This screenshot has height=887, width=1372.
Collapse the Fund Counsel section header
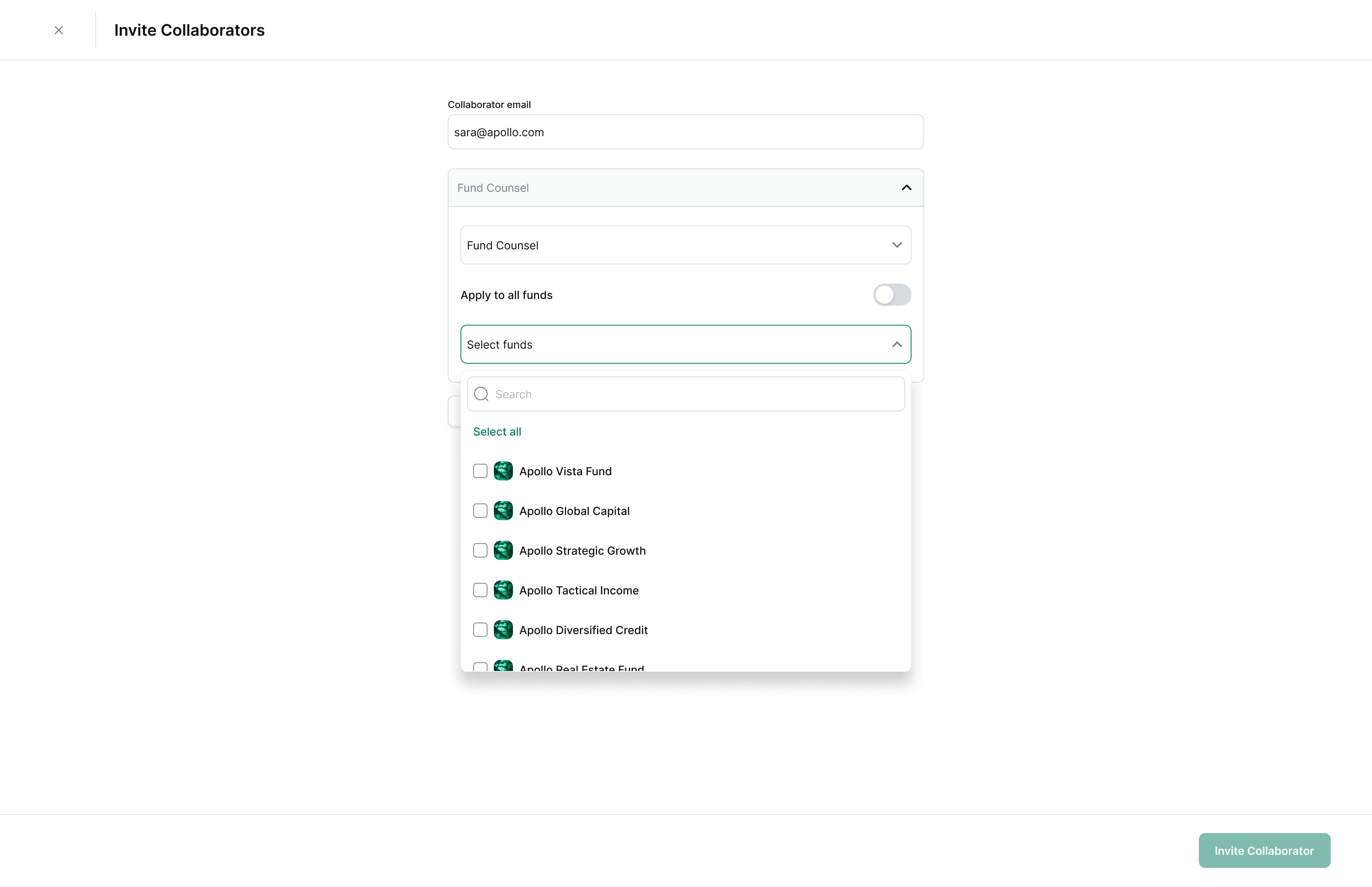pyautogui.click(x=686, y=188)
